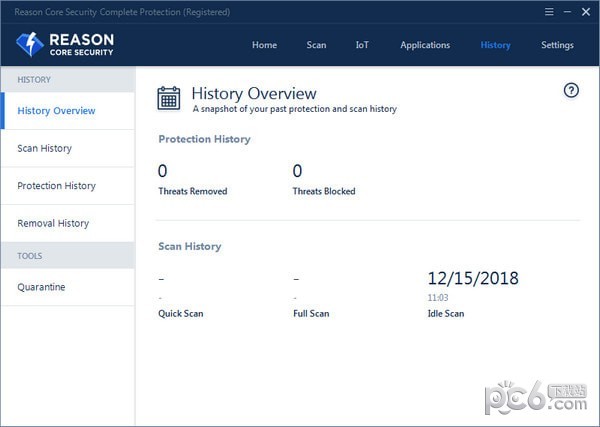Click the help question mark icon
Screen dimensions: 600x427
pos(571,91)
